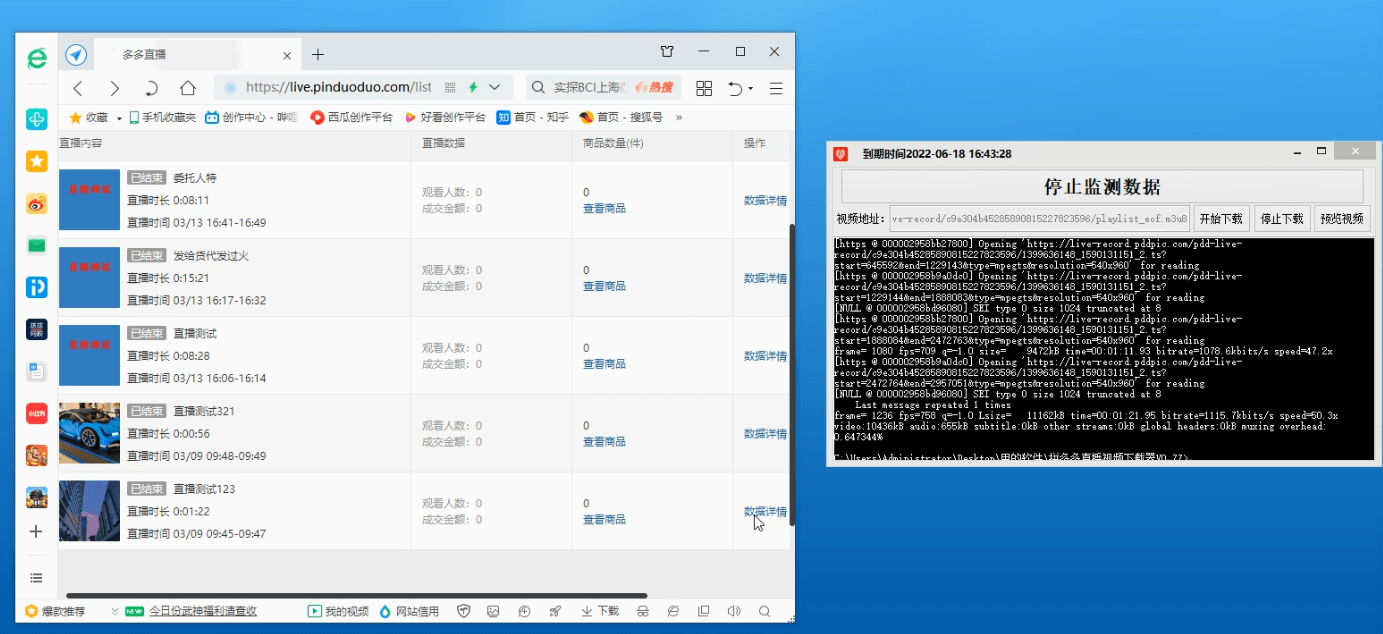This screenshot has width=1383, height=634.
Task: Open 网站信用 in status bar
Action: (409, 611)
